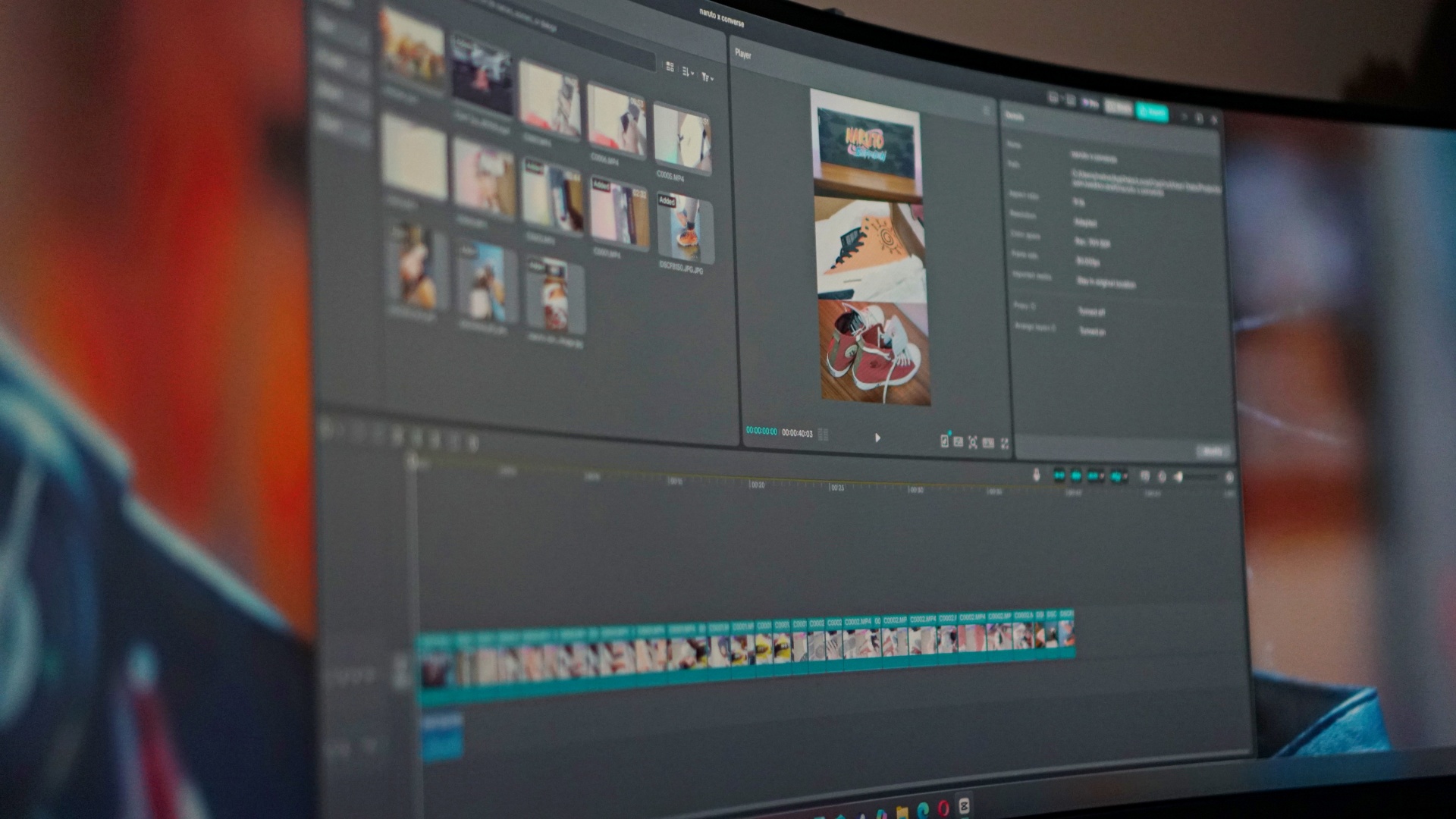This screenshot has height=819, width=1456.
Task: Switch media panel to grid view
Action: pos(670,67)
